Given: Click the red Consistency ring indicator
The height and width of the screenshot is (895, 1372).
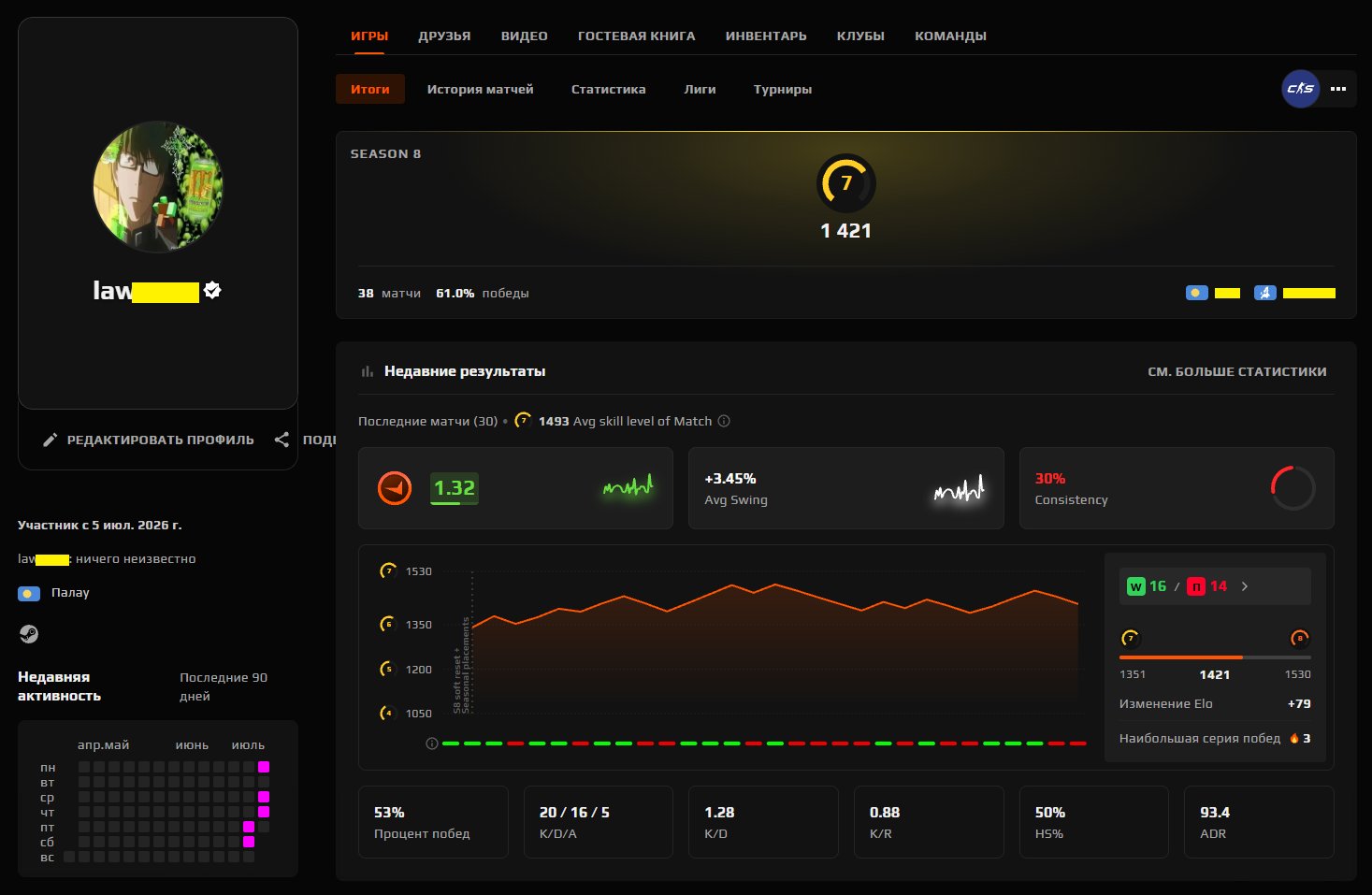Looking at the screenshot, I should tap(1293, 488).
